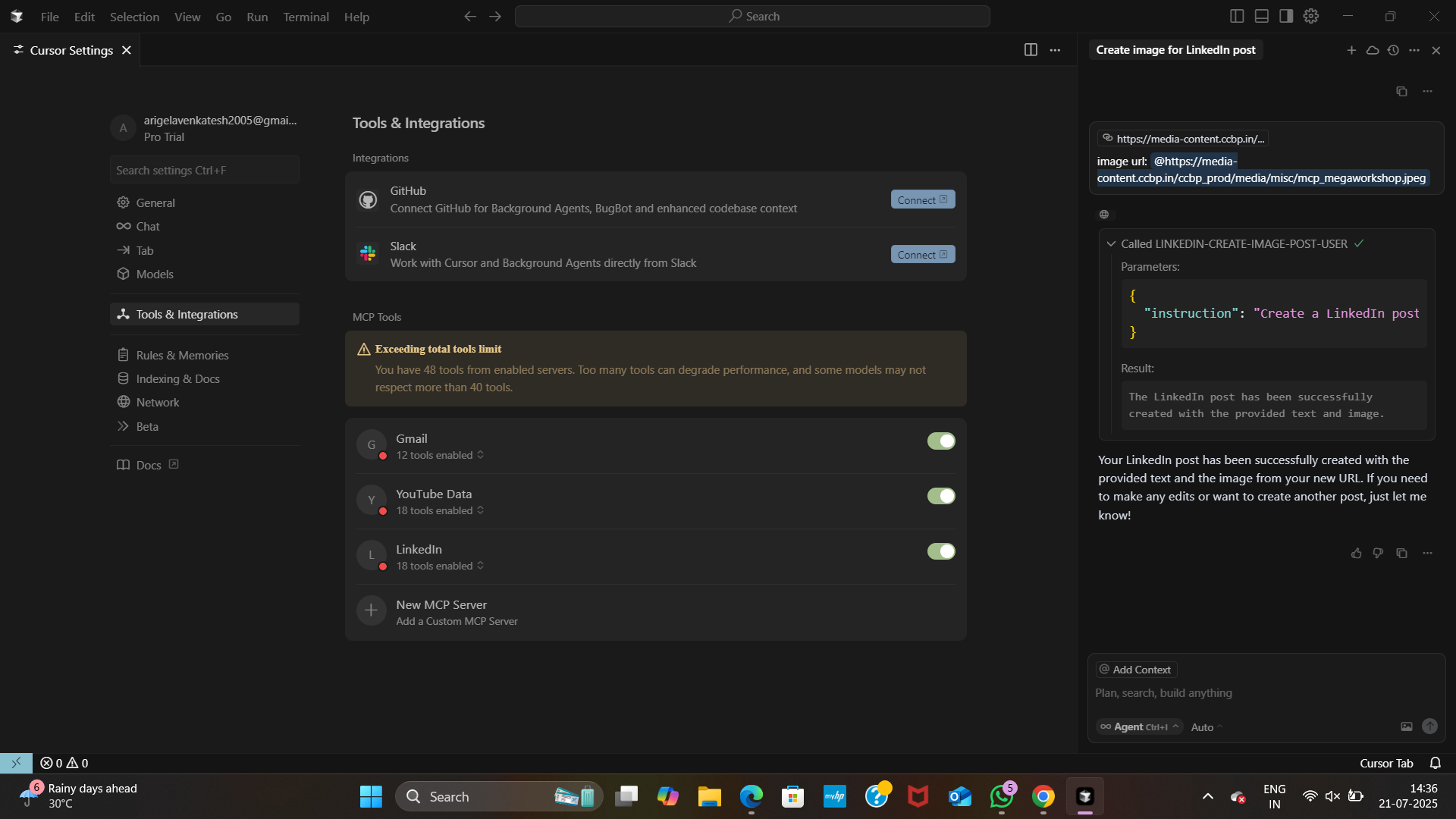1456x819 pixels.
Task: Split the editor to the right
Action: tap(1031, 49)
